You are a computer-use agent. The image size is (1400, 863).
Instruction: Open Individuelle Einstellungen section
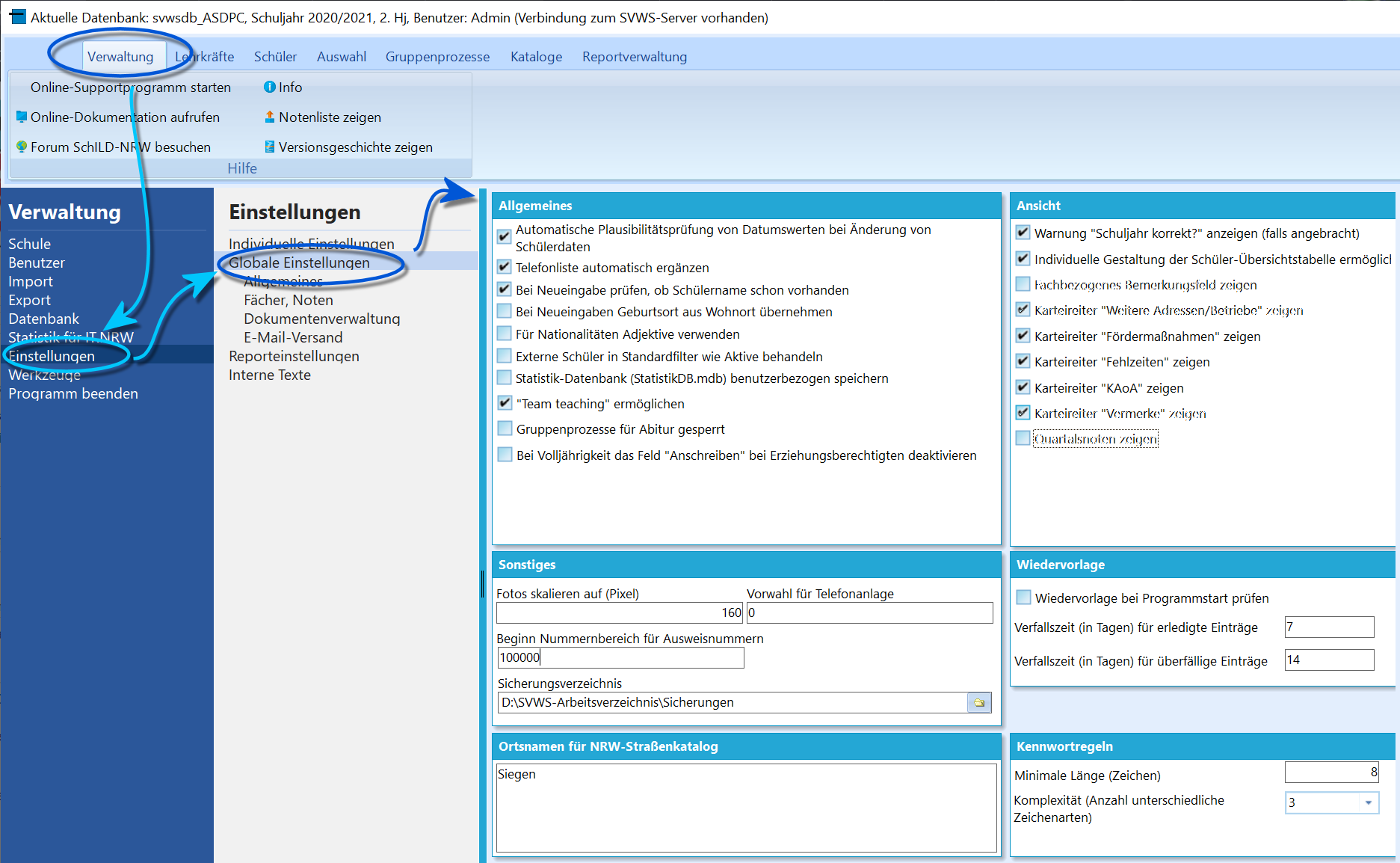311,244
